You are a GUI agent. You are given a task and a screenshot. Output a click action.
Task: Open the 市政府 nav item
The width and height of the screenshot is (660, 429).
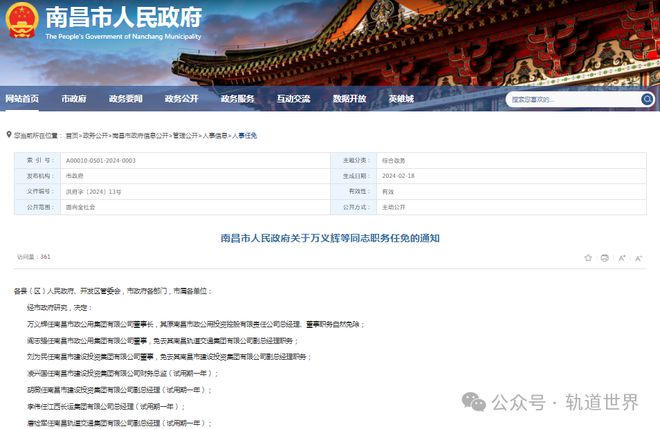point(74,99)
